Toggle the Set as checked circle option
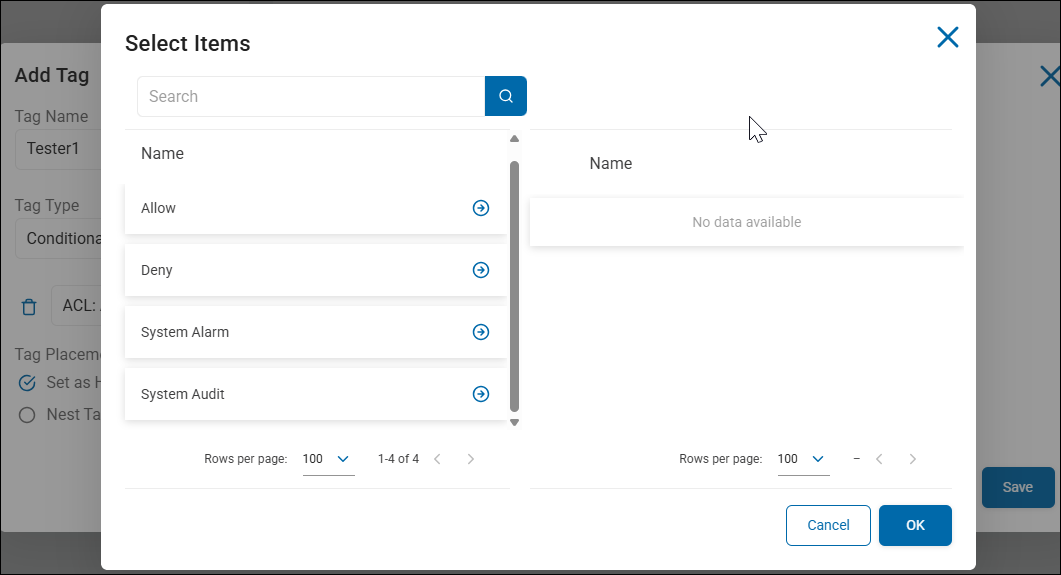Viewport: 1061px width, 575px height. tap(28, 383)
